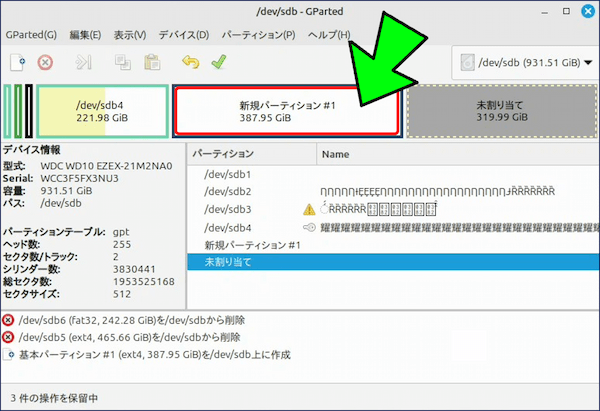Apply all operations with green checkmark
600x411 pixels.
(218, 63)
